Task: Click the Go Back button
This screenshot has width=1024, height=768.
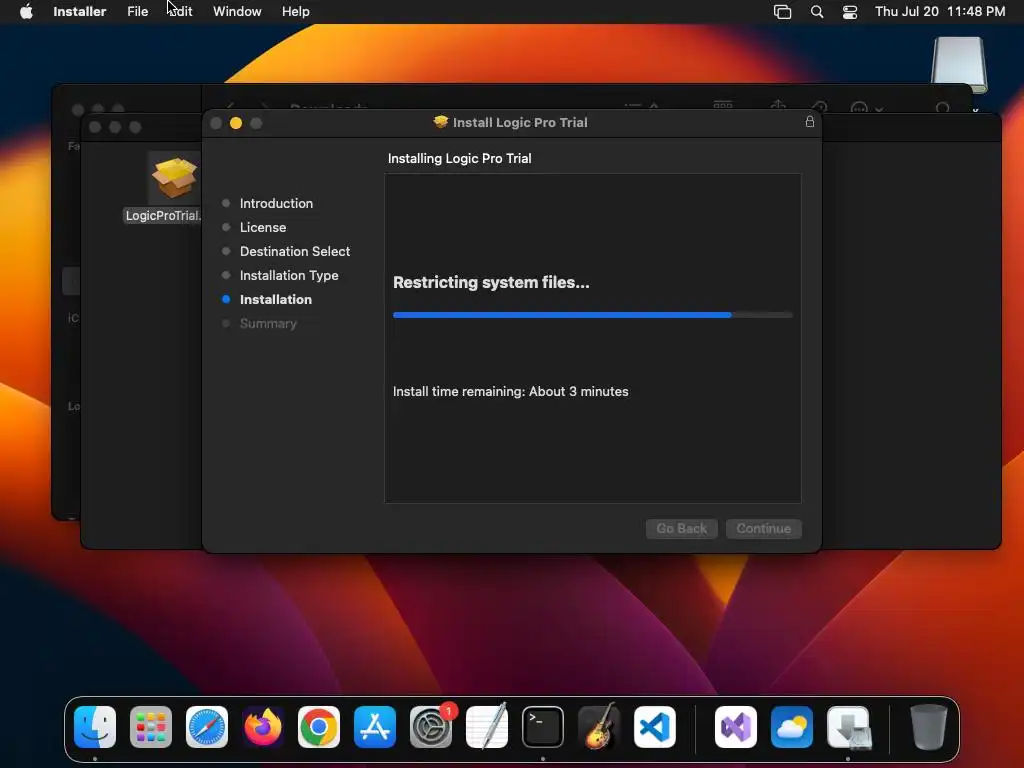Action: click(x=682, y=528)
